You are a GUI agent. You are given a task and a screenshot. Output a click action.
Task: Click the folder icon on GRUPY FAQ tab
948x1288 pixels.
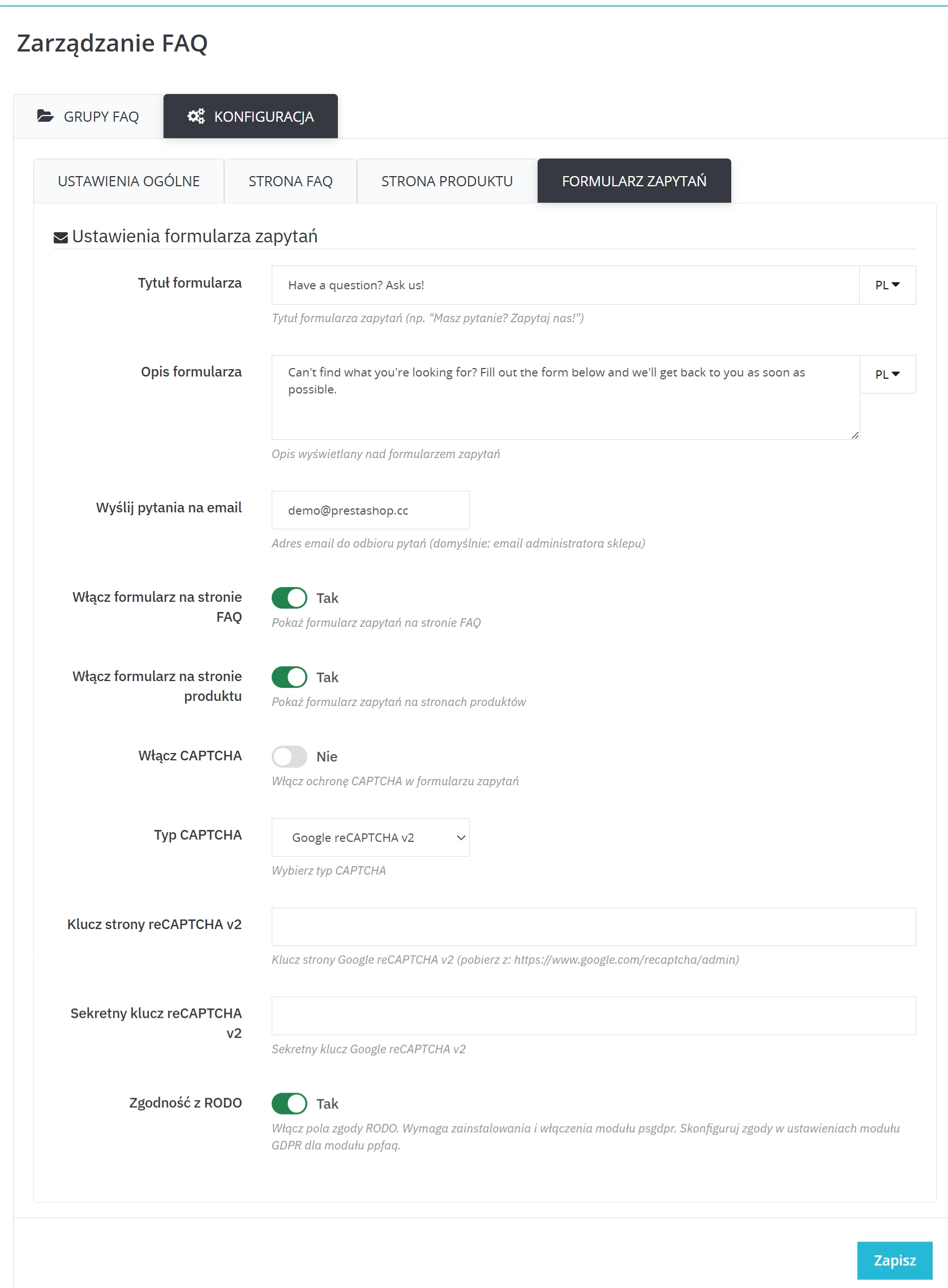47,115
